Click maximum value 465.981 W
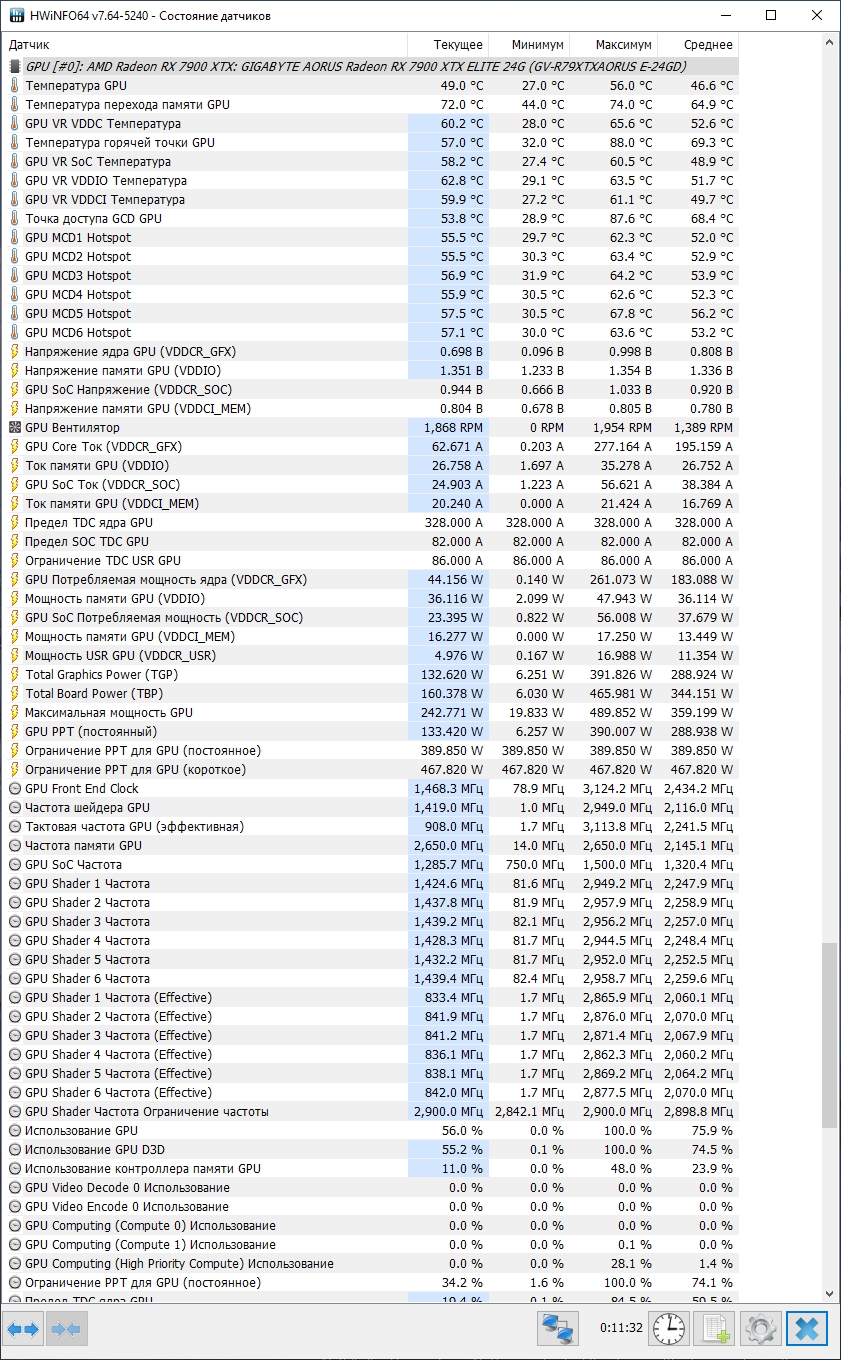This screenshot has height=1360, width=841. pos(613,694)
